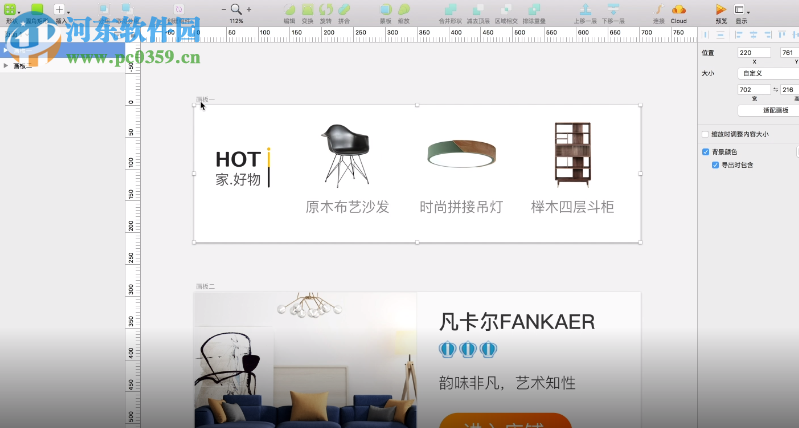The height and width of the screenshot is (428, 799).
Task: Zoom out with the minus button
Action: 224,9
